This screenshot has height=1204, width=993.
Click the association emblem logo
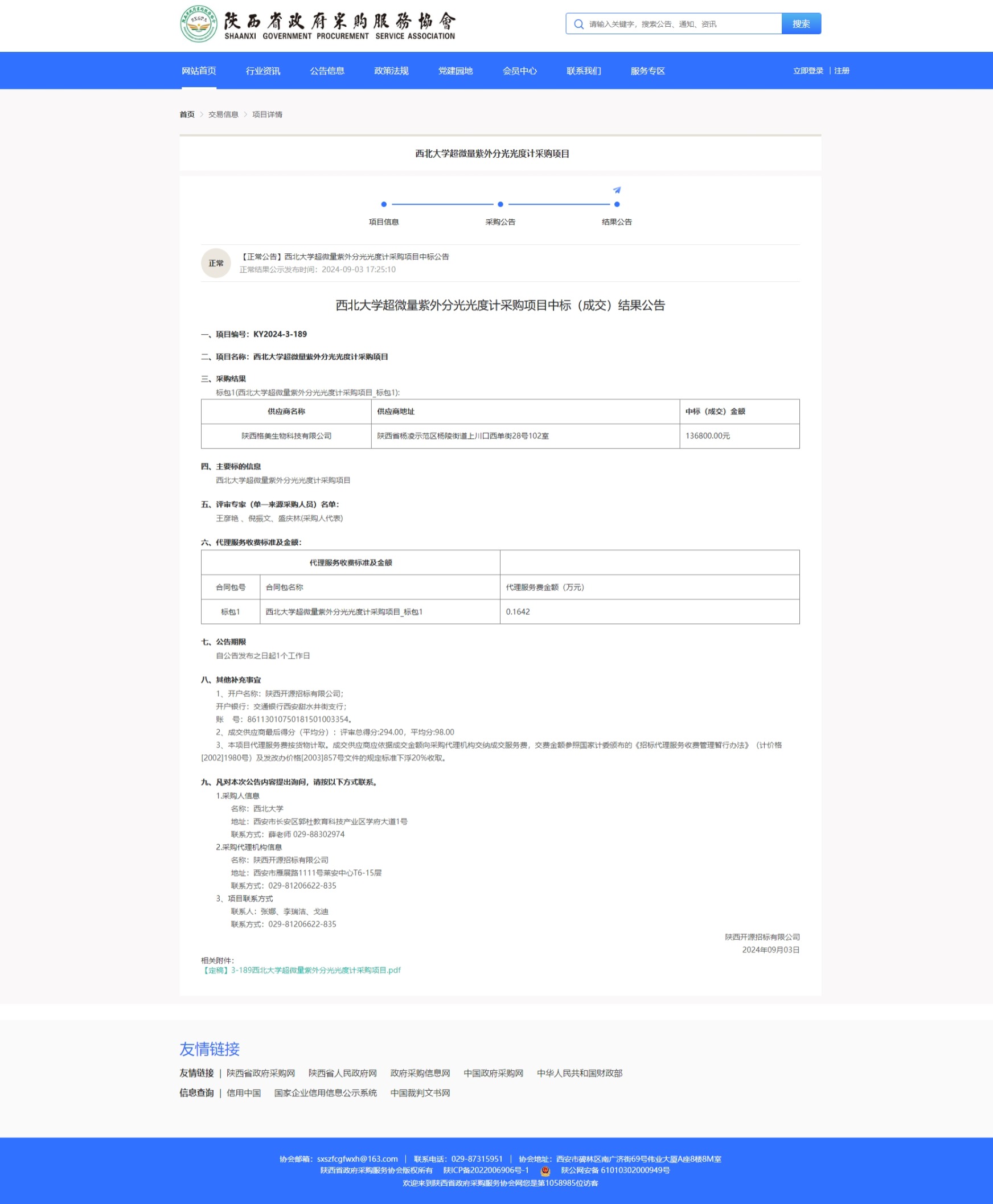coord(199,24)
